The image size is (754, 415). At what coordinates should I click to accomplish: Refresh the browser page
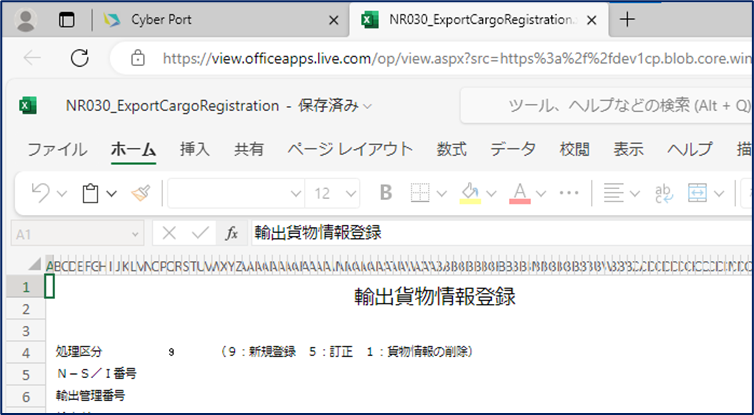(x=80, y=57)
